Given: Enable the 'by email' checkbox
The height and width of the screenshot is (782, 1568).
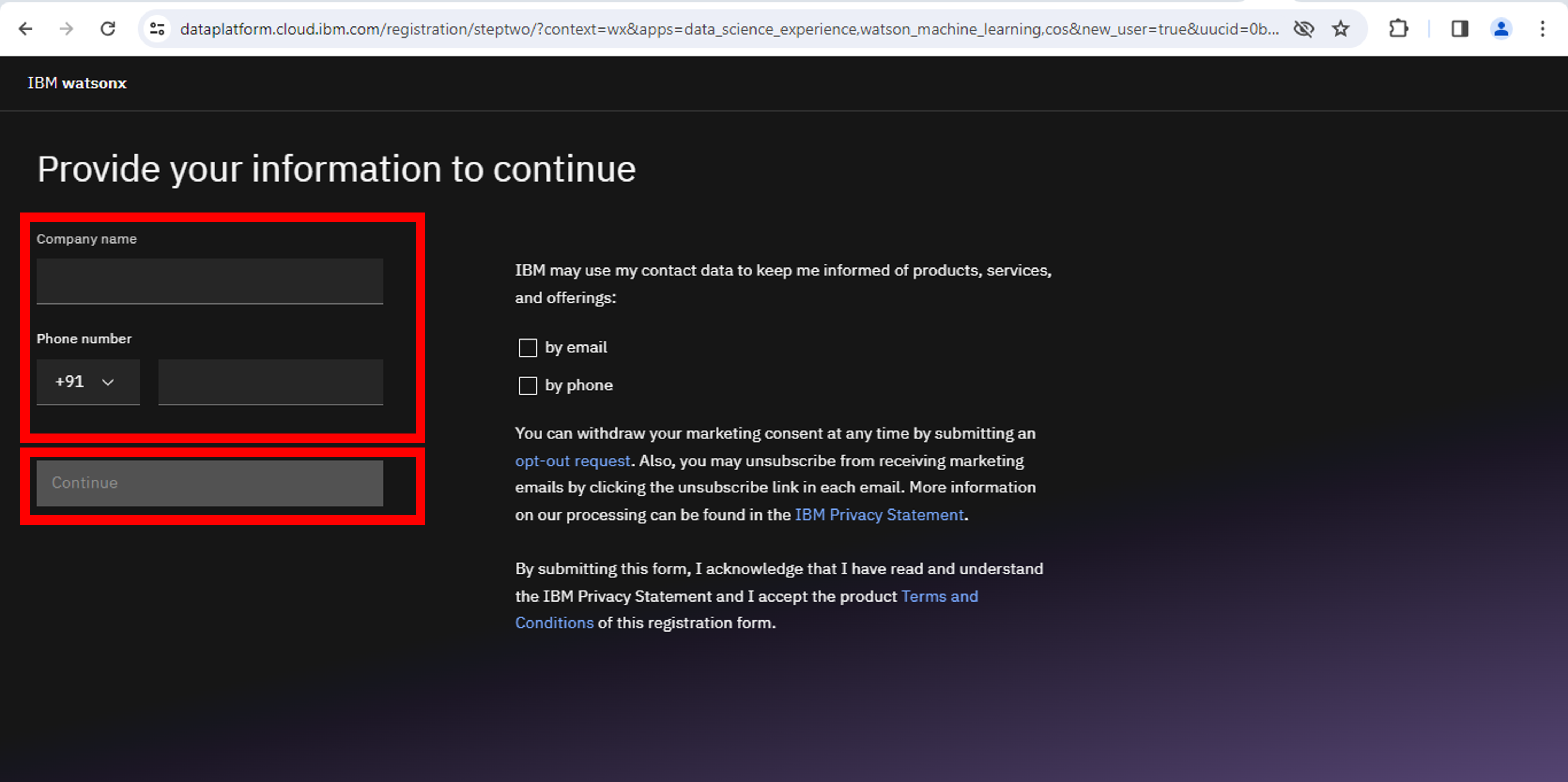Looking at the screenshot, I should pos(527,348).
